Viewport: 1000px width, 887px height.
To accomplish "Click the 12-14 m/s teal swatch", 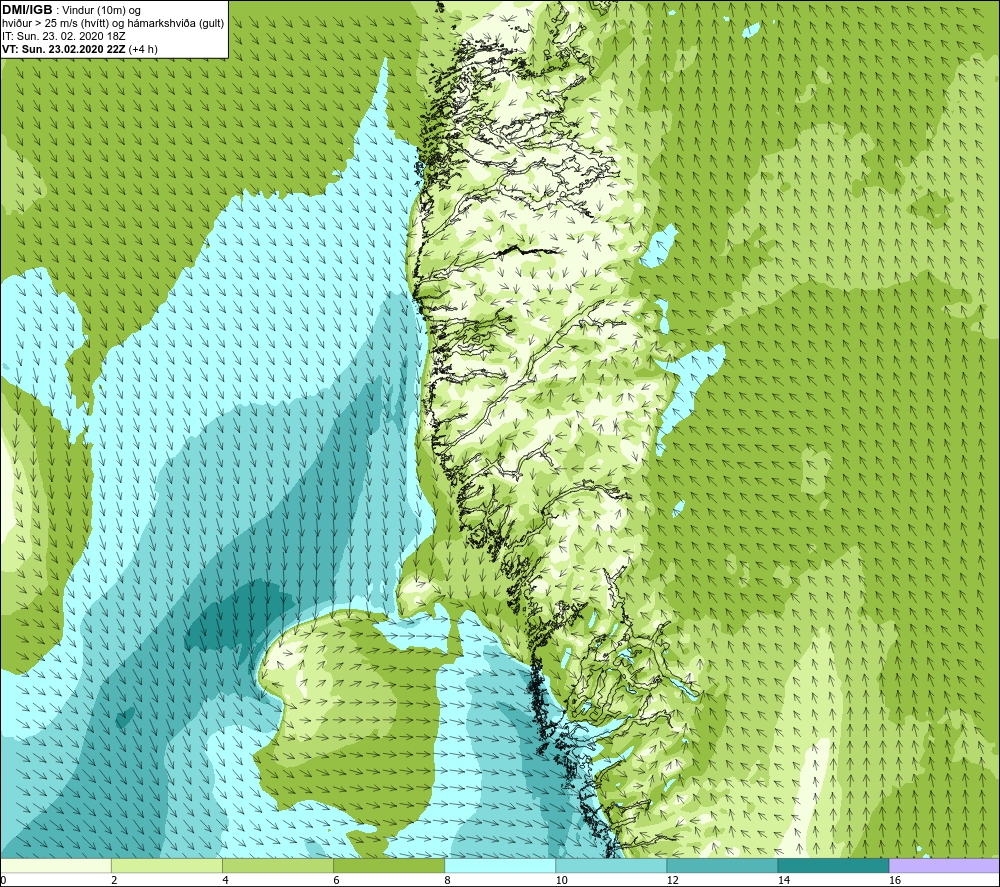I will 722,865.
